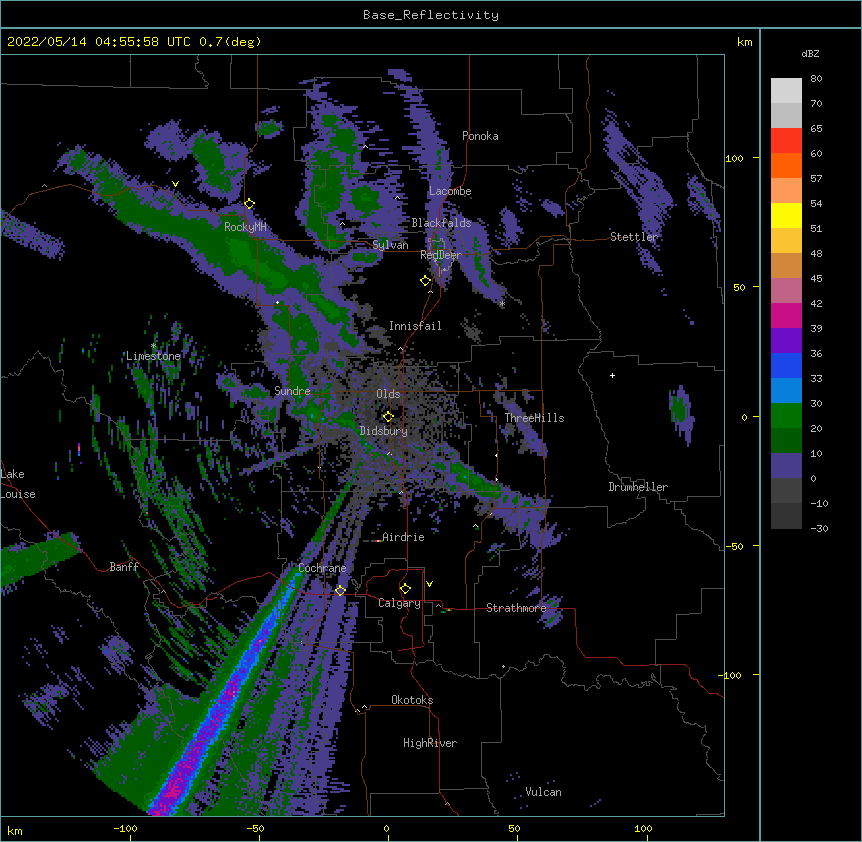
Task: Click the Sundre city label
Action: 292,391
